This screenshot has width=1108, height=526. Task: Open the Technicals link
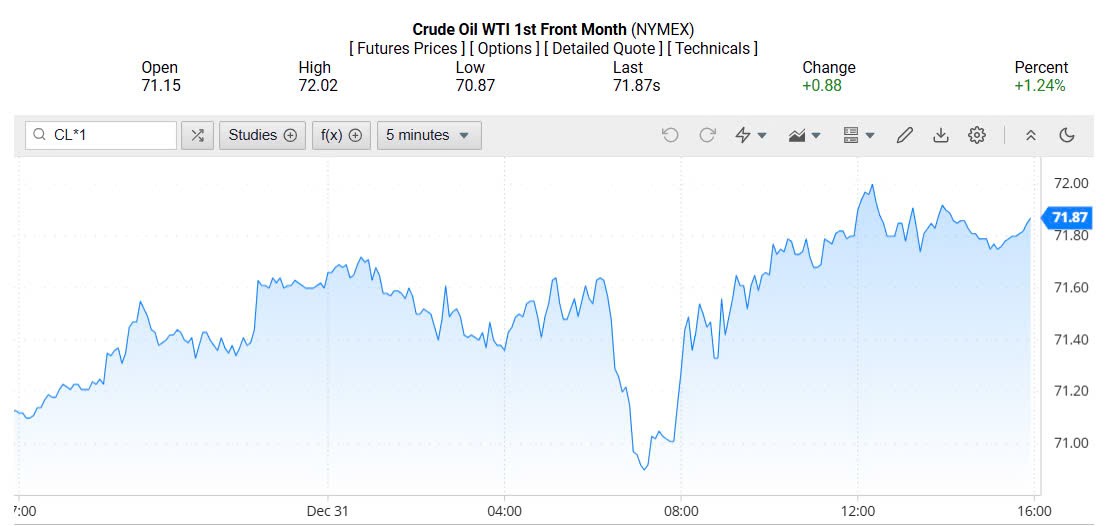click(712, 48)
